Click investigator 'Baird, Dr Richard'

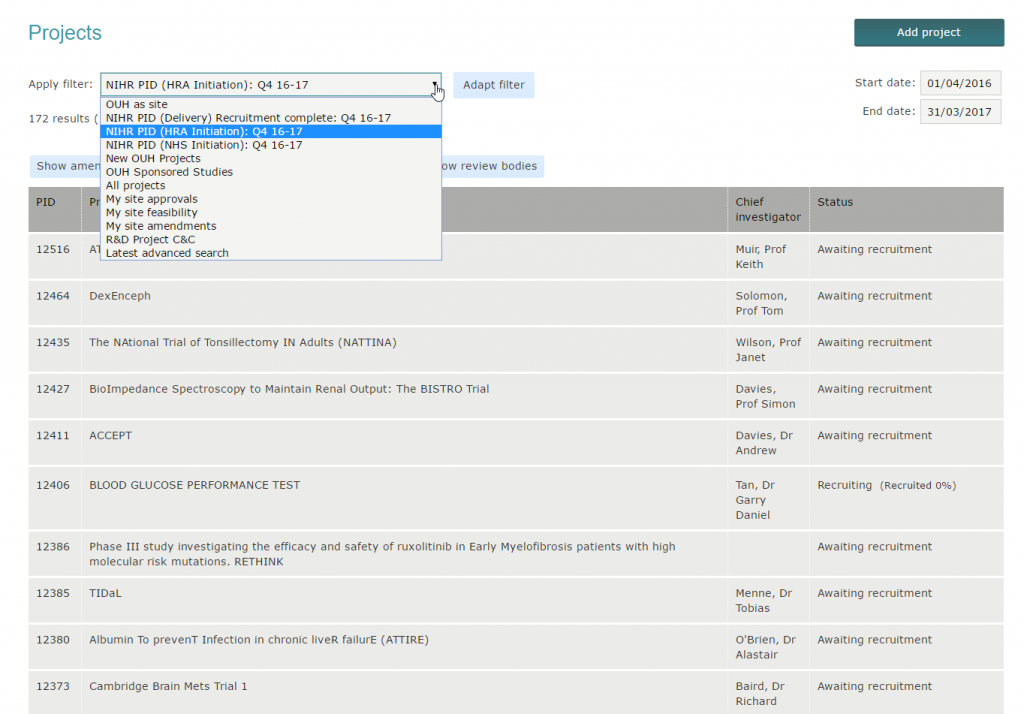tap(760, 694)
